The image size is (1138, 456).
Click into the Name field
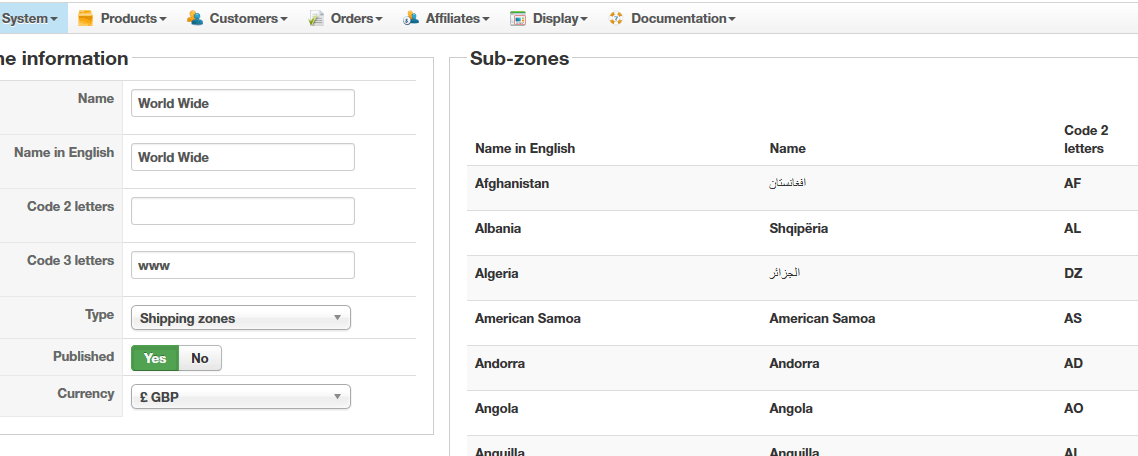tap(243, 103)
